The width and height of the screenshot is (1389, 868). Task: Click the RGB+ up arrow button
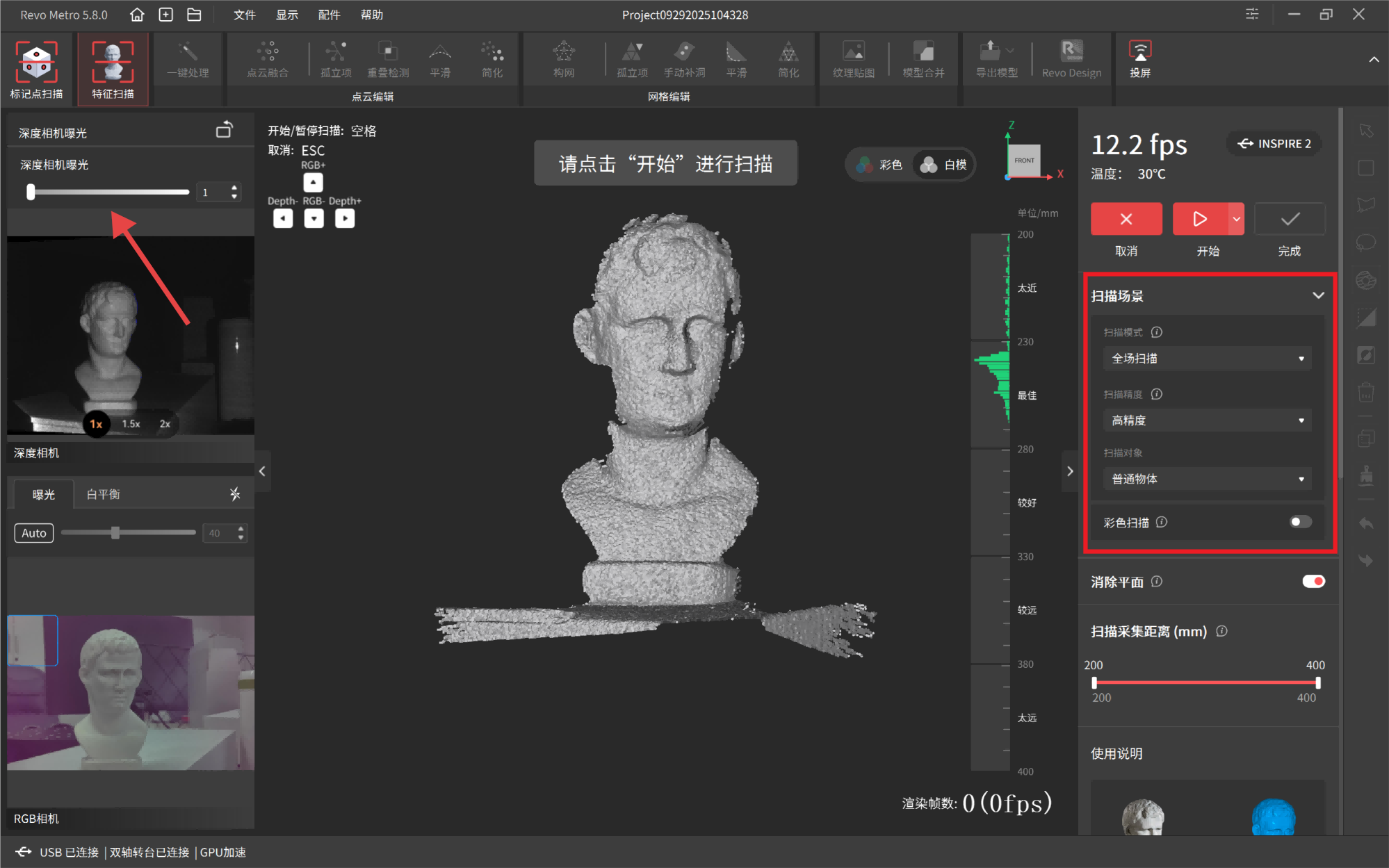pos(313,183)
